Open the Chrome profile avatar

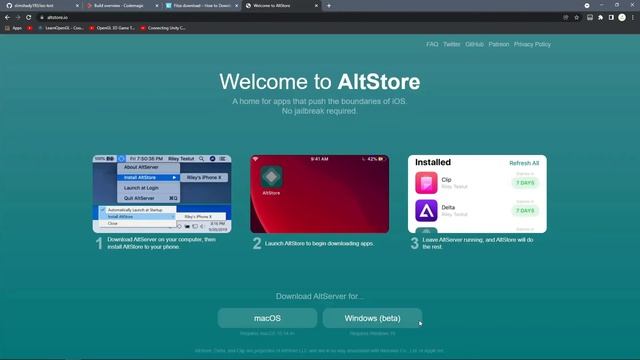(x=622, y=17)
